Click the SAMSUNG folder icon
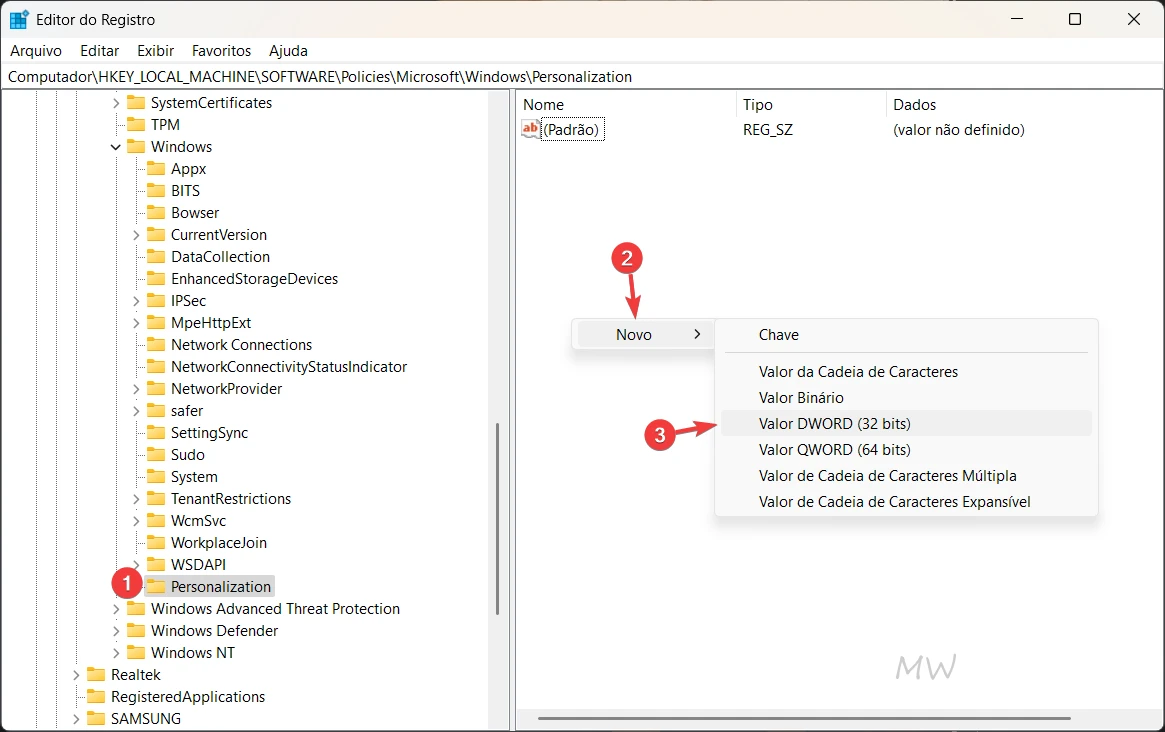 point(96,719)
